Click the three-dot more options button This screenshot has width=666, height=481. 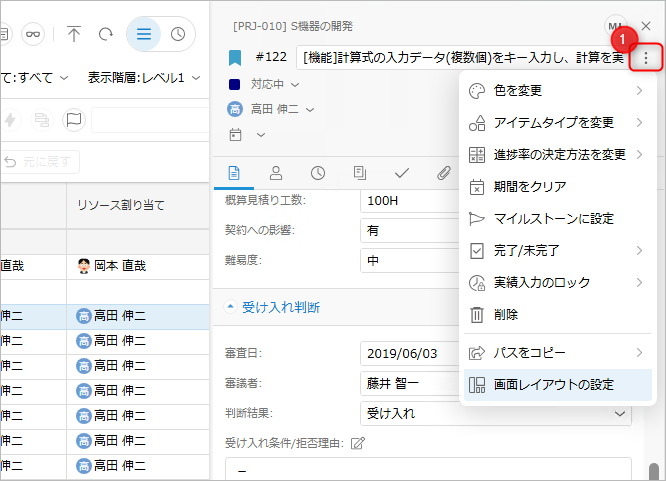click(647, 58)
